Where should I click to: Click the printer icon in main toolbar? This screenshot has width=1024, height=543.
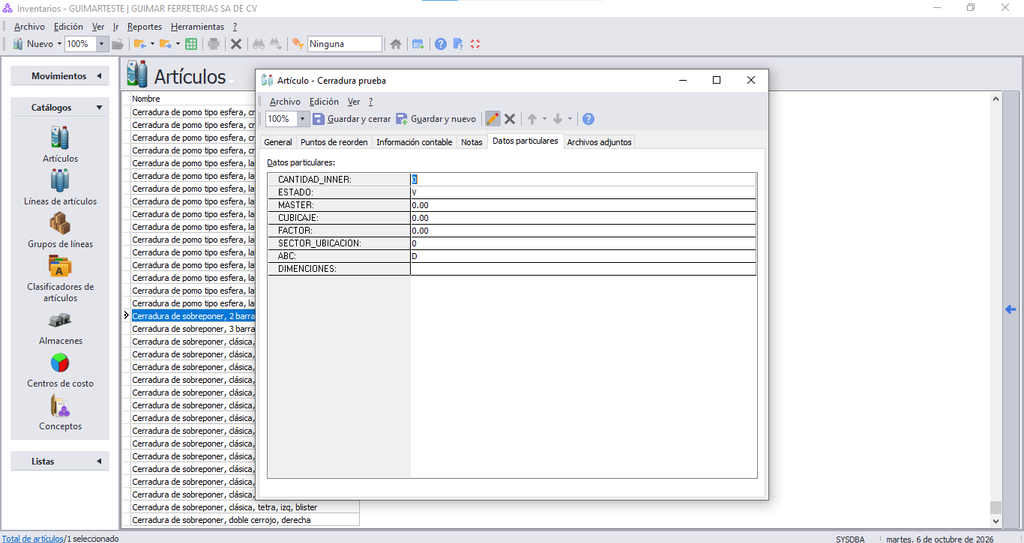[214, 44]
